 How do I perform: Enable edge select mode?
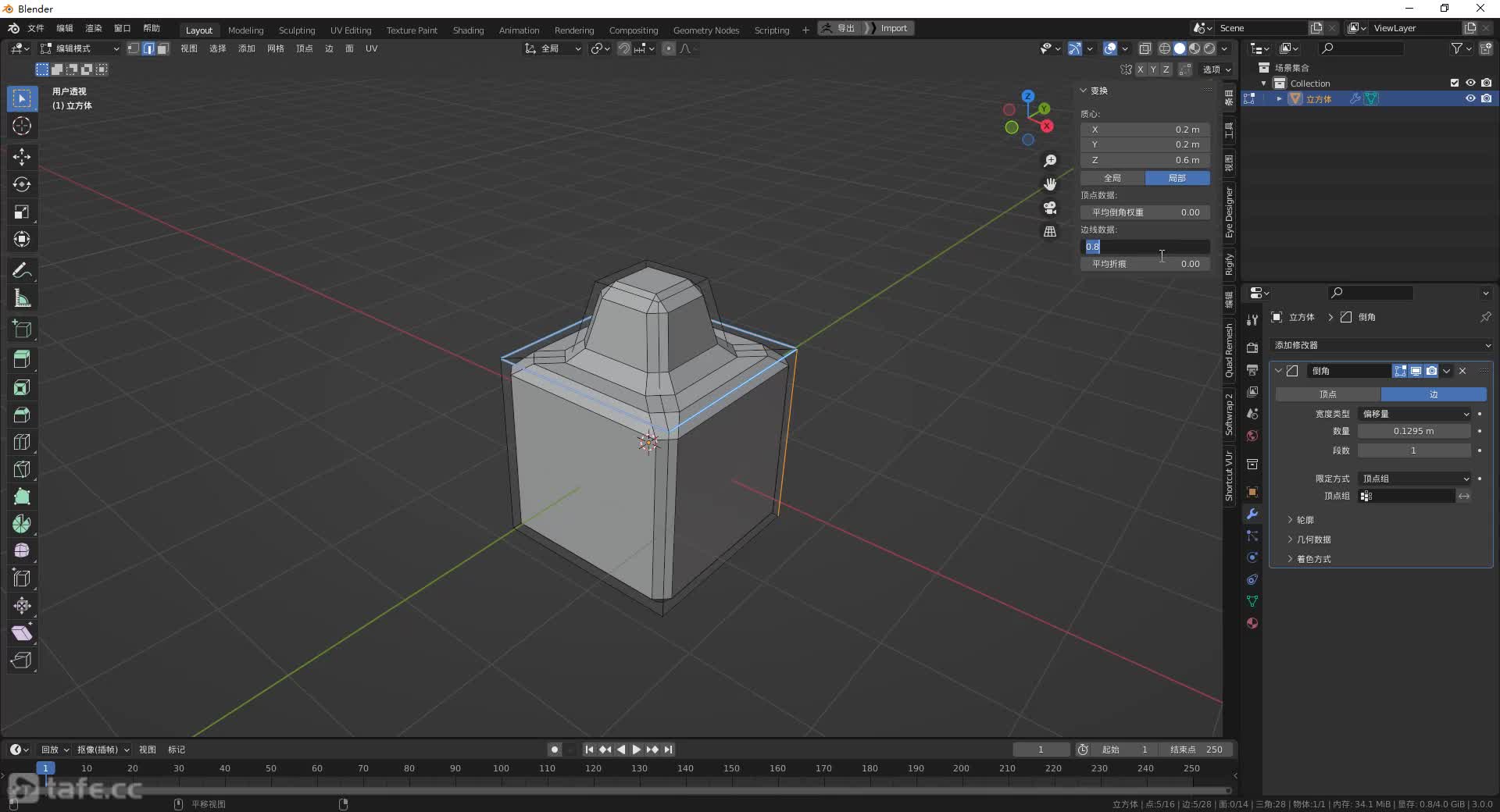coord(148,48)
